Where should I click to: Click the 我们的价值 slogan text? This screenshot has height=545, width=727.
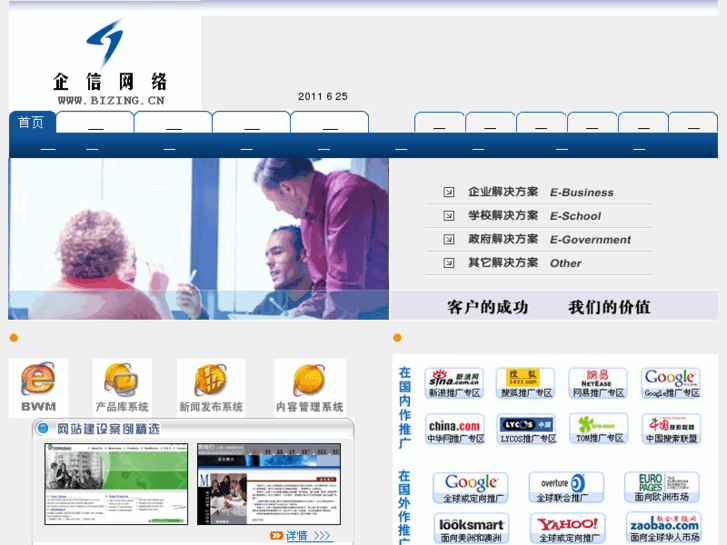coord(609,307)
